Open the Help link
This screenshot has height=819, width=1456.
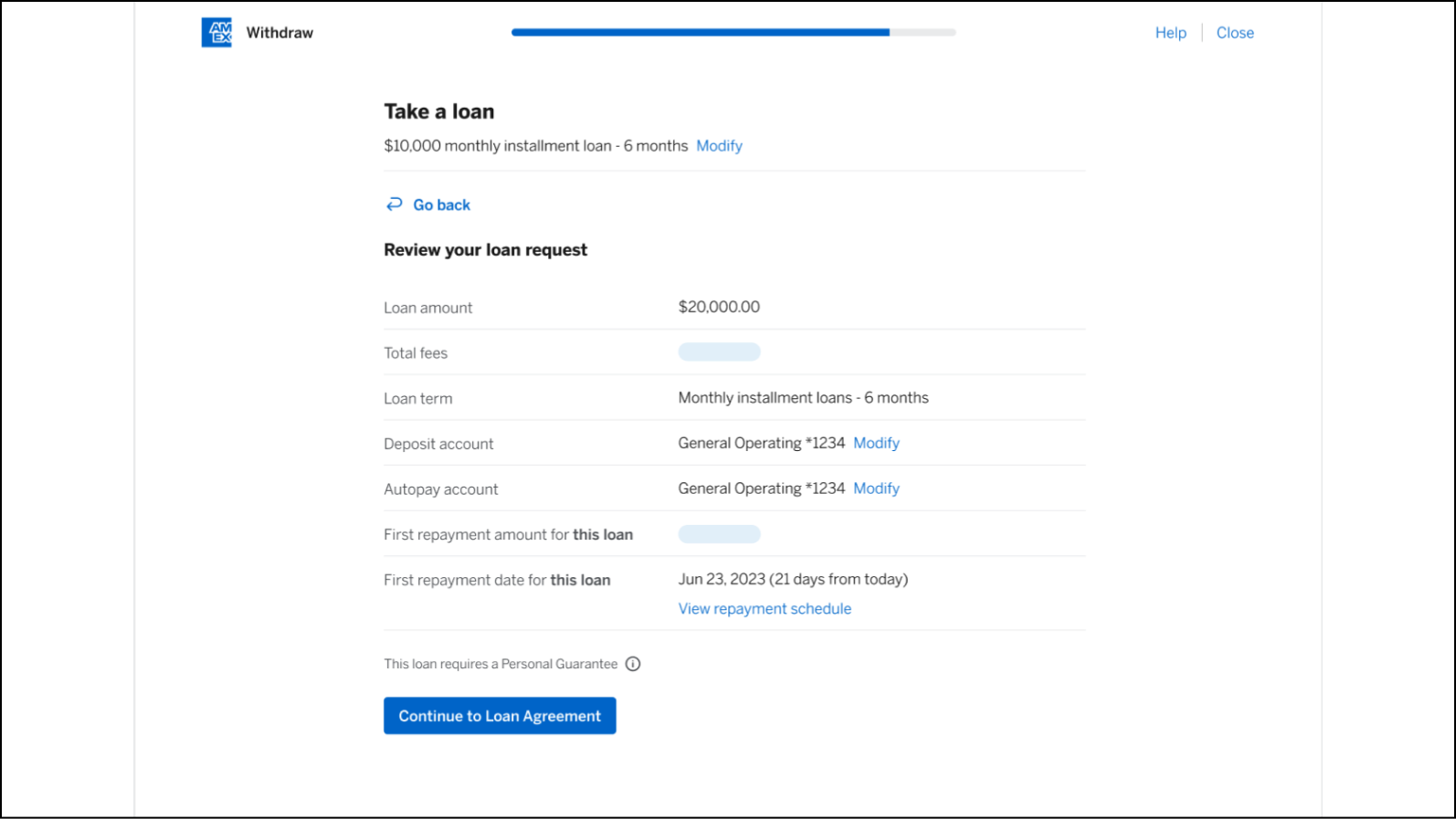tap(1170, 33)
